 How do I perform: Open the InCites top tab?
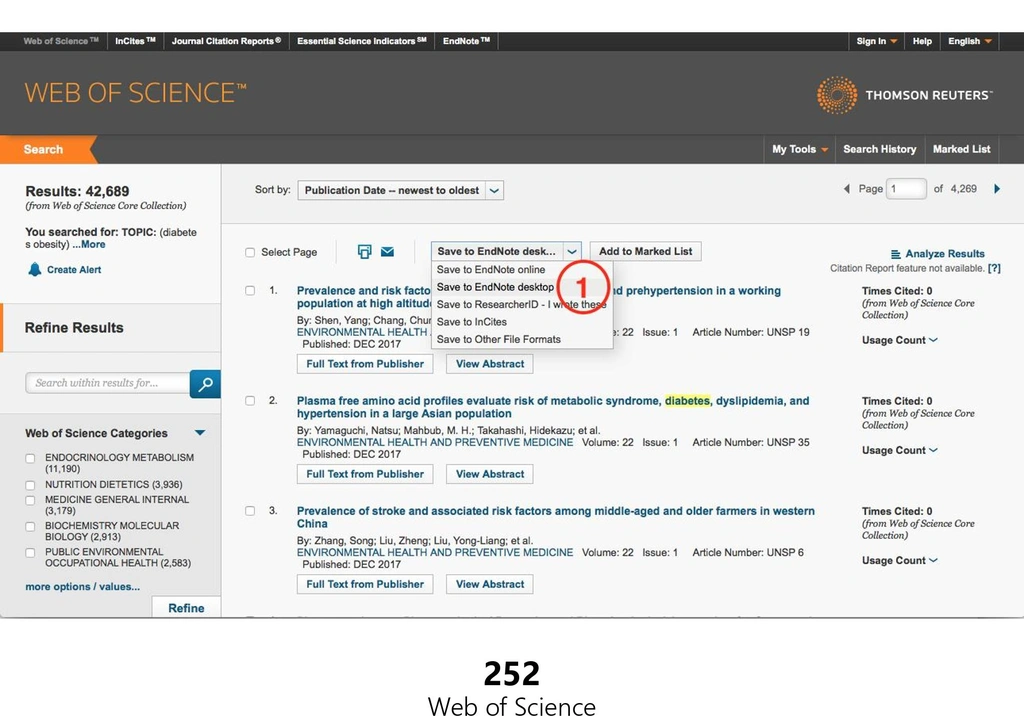pos(135,41)
